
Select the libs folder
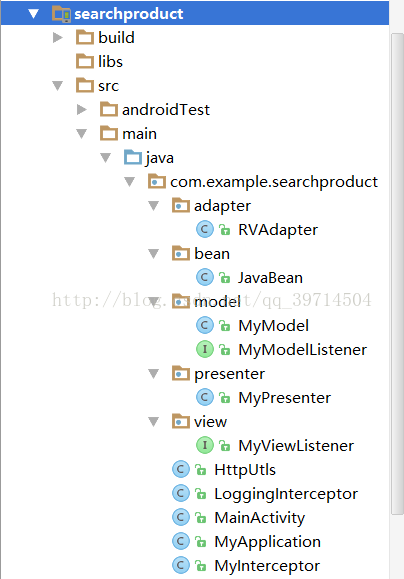tap(110, 62)
